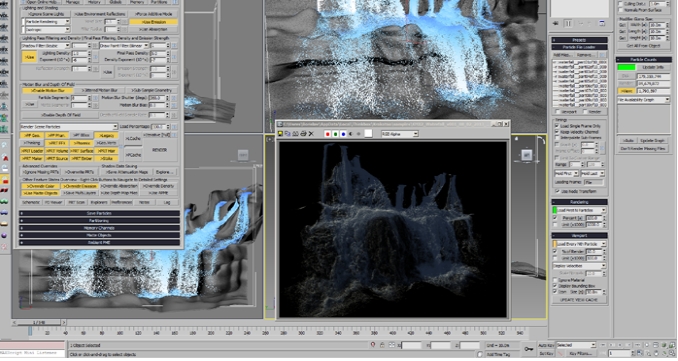Toggle Interpolate Sub-Frames checkbox
The image size is (678, 361).
(557, 137)
